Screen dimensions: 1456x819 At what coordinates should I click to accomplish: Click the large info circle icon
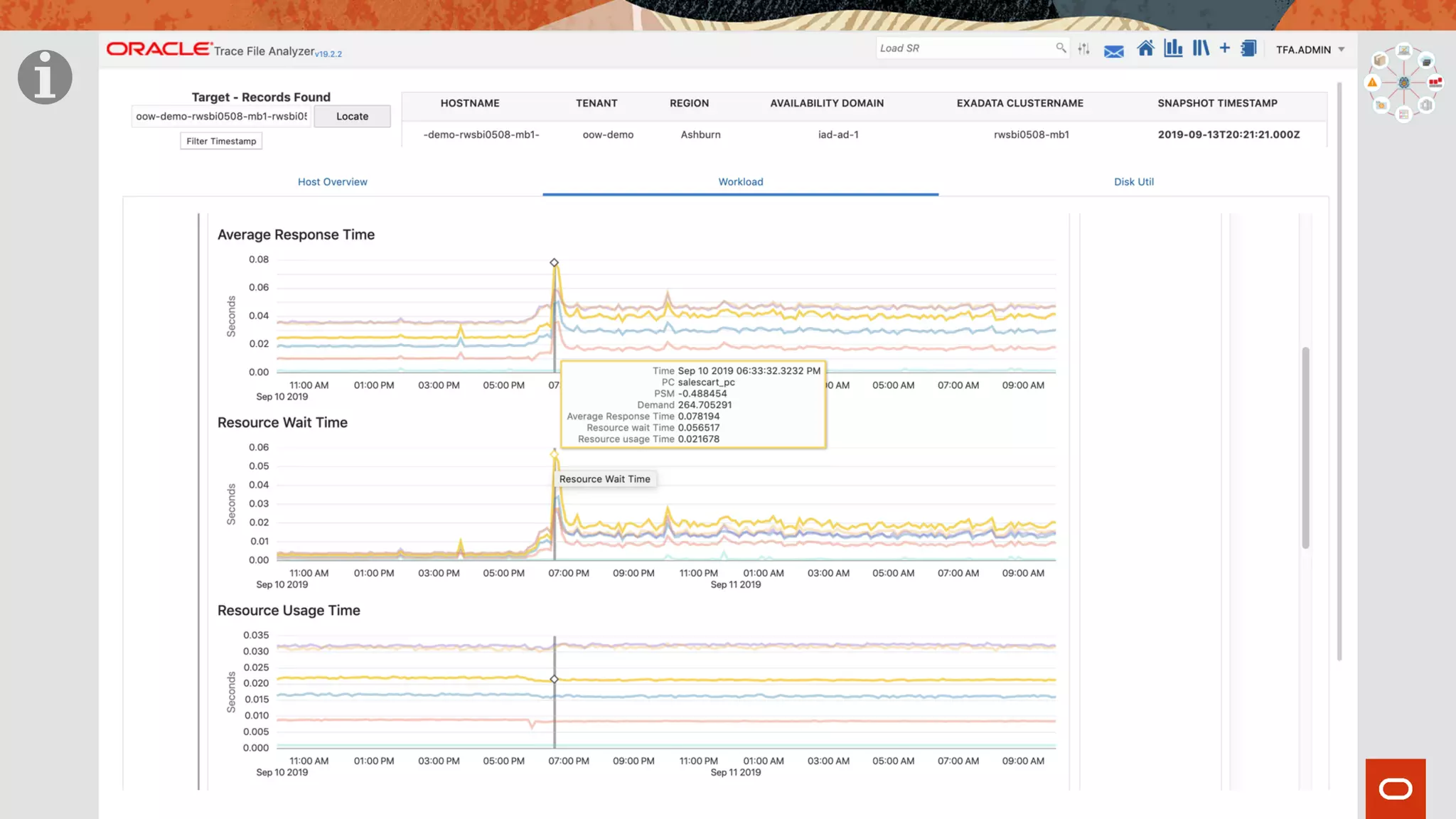pos(45,77)
